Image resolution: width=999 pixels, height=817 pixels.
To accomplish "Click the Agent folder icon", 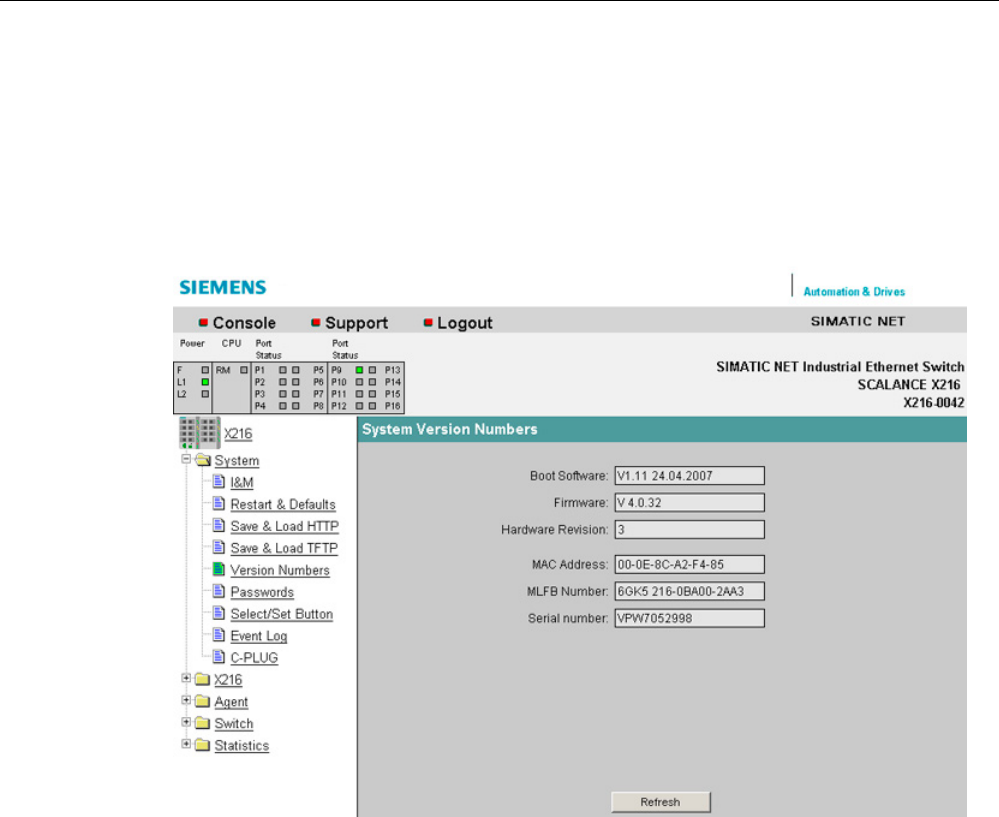I will 202,701.
